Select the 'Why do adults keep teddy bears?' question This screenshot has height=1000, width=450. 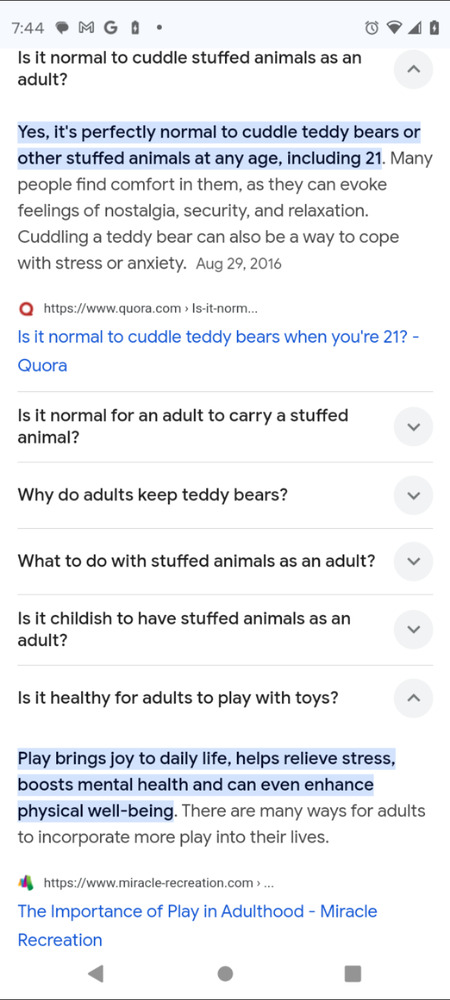(153, 495)
